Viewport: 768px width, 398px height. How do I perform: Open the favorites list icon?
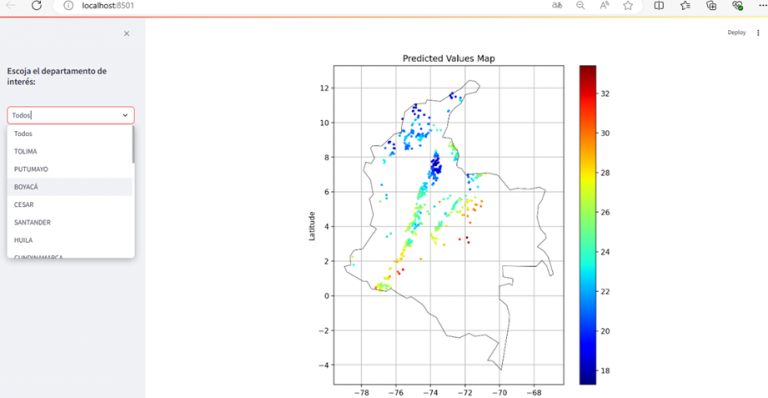pos(685,5)
